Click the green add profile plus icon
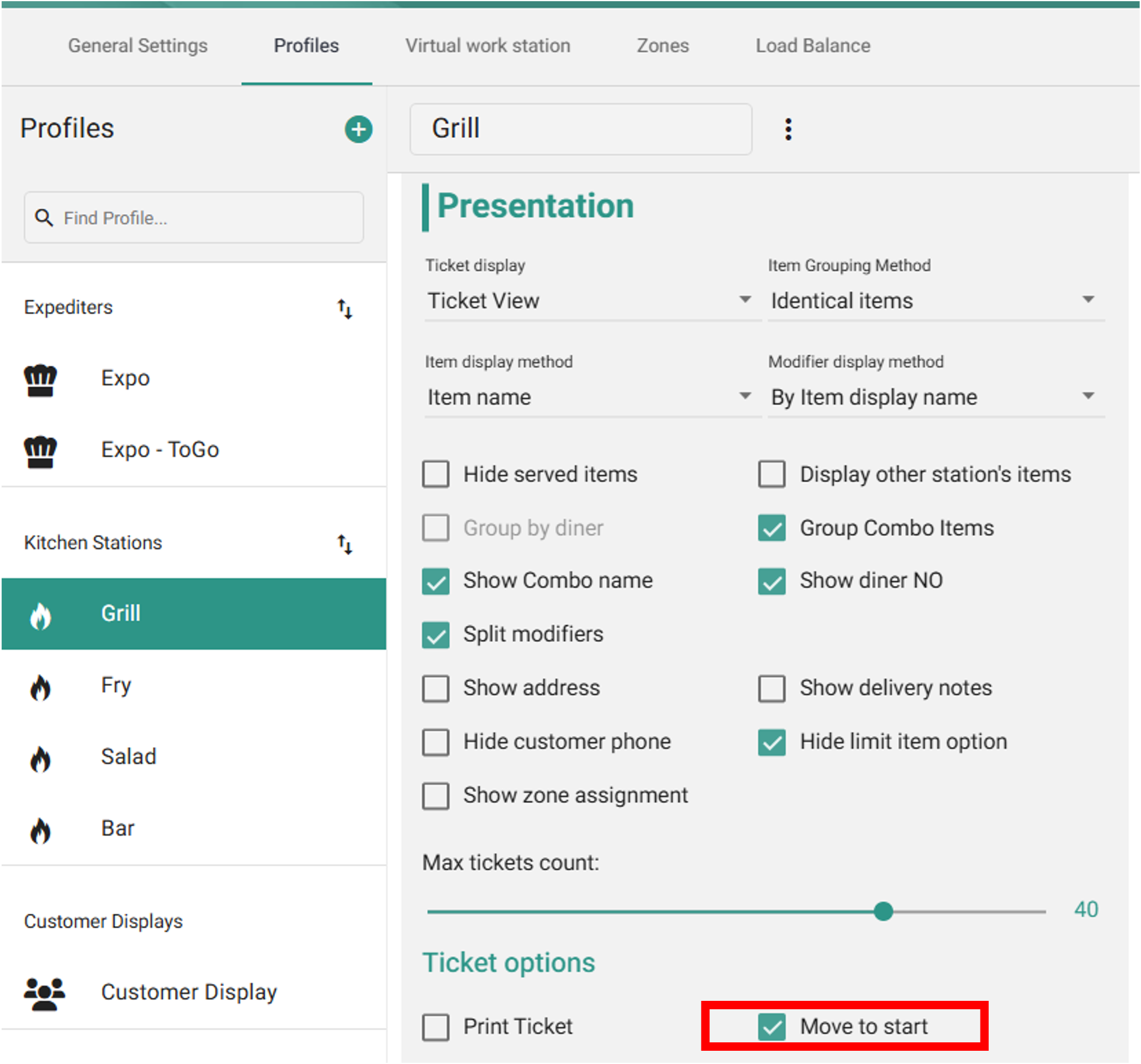Viewport: 1141px width, 1064px height. (x=358, y=129)
